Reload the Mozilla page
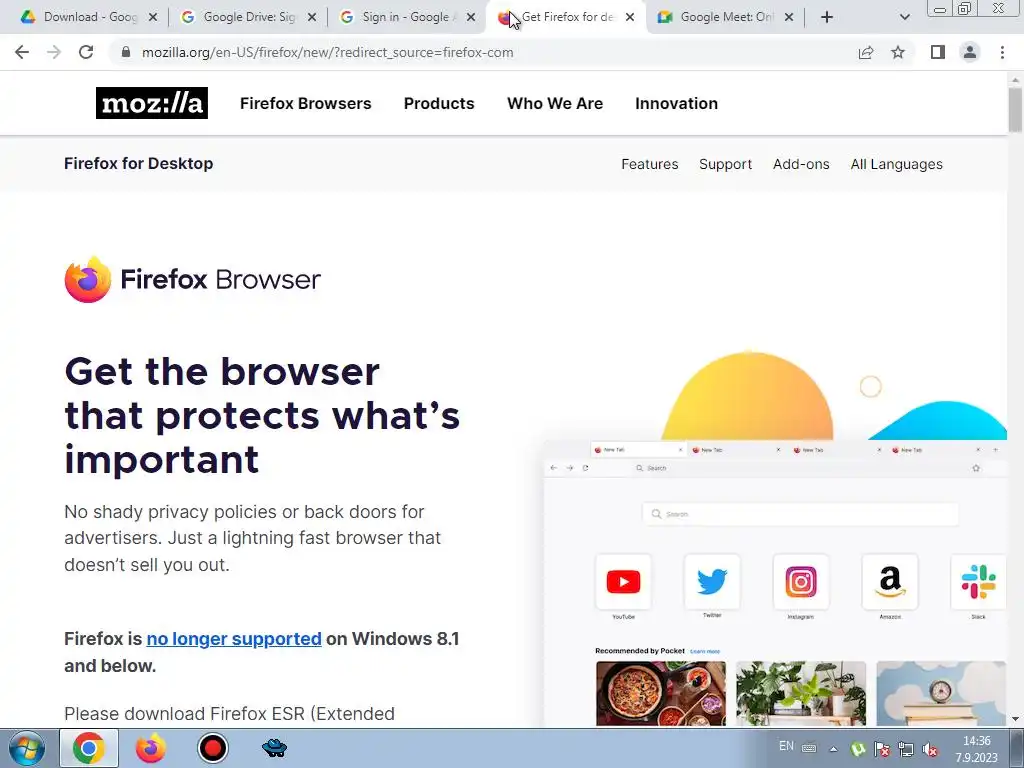This screenshot has width=1024, height=768. 86,52
